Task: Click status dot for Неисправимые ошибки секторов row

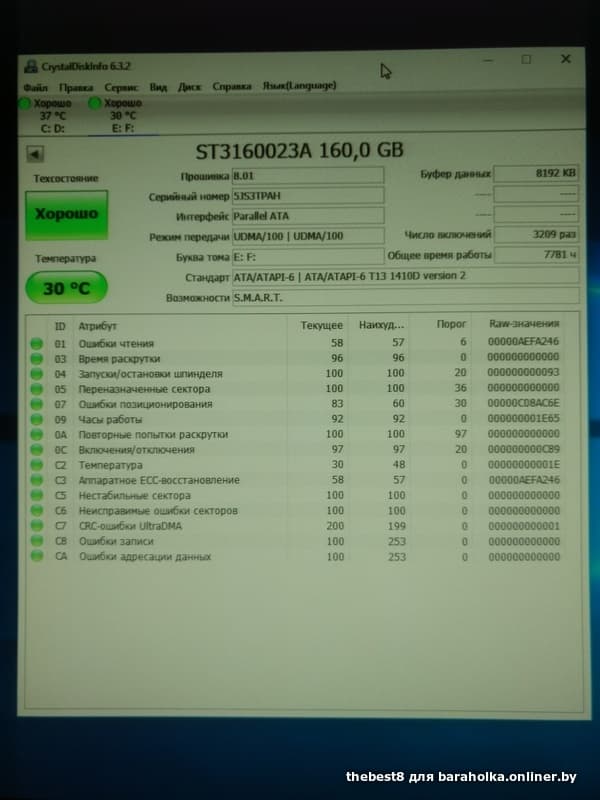Action: 36,510
